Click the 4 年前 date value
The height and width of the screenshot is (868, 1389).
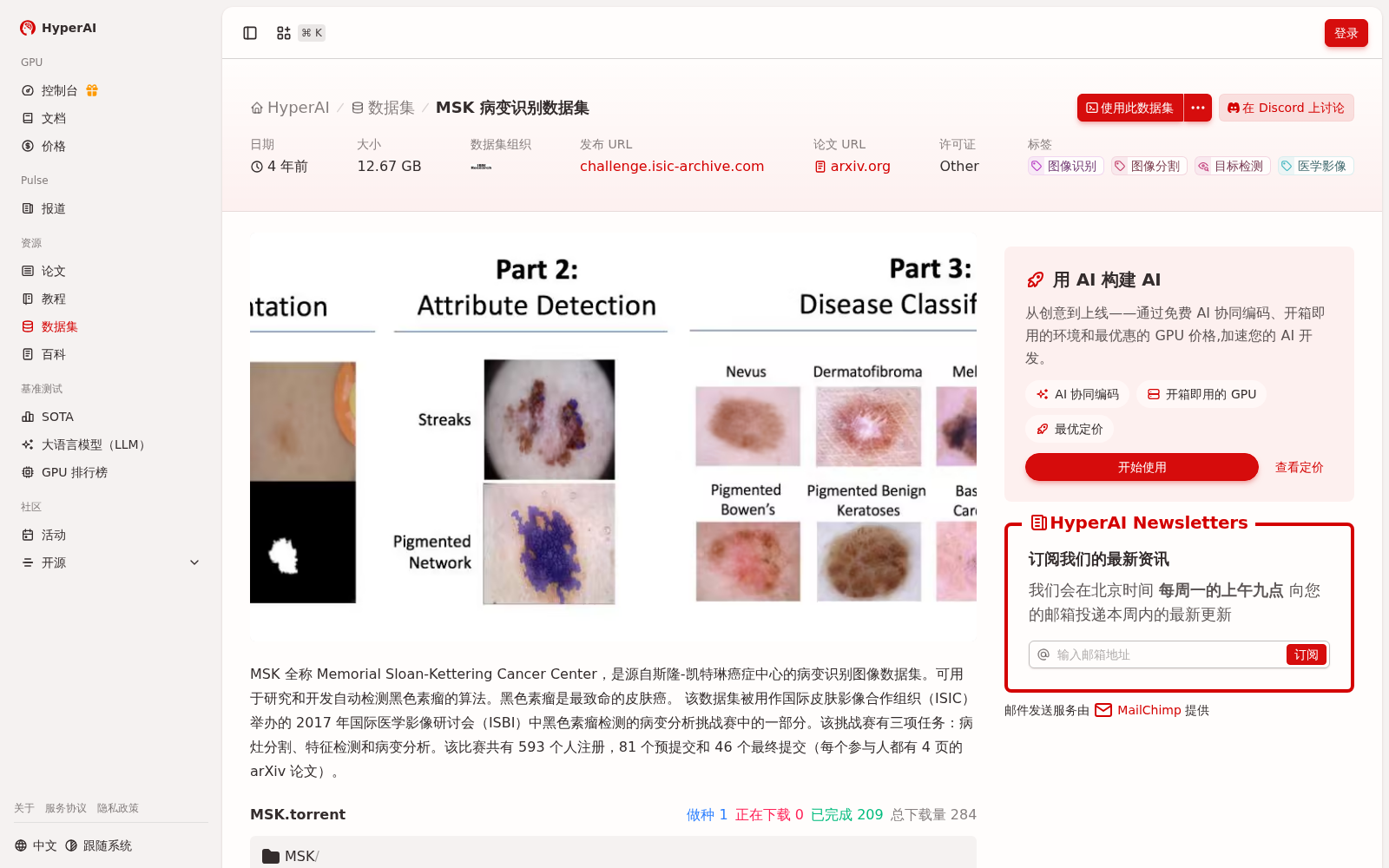[280, 166]
